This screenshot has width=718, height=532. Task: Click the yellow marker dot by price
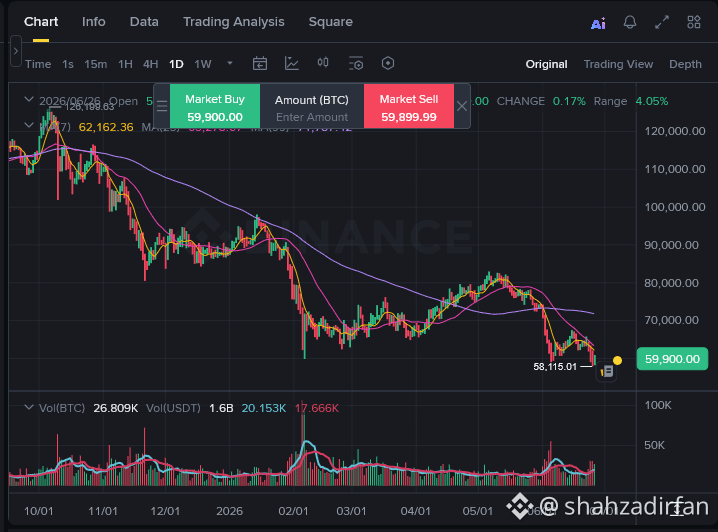(x=617, y=361)
